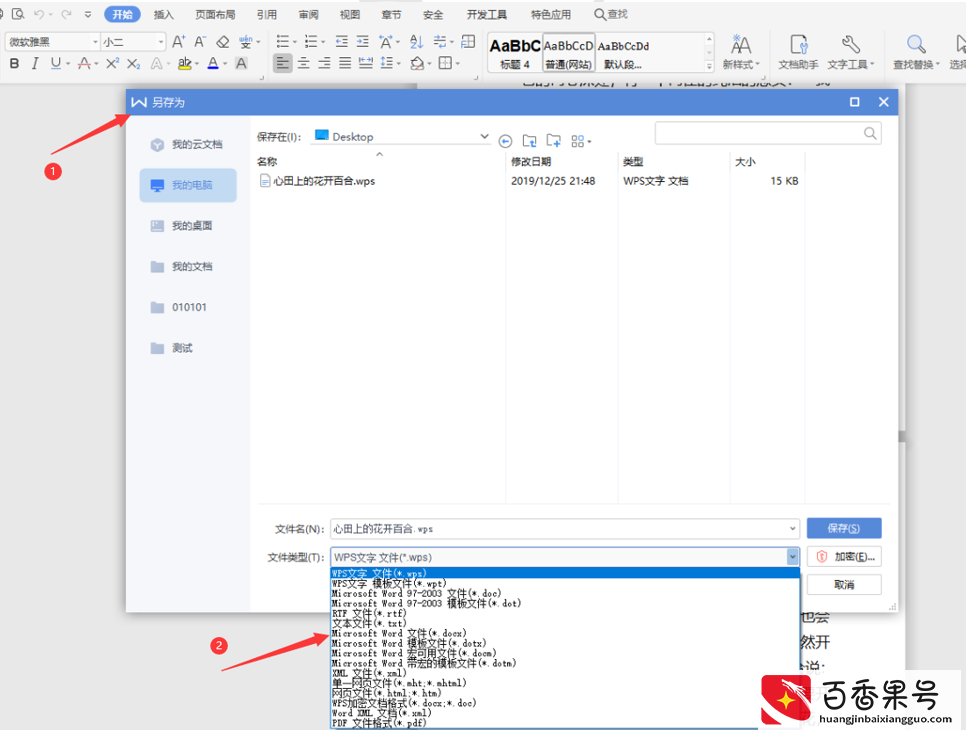Click the font color icon
The height and width of the screenshot is (730, 966).
pos(213,63)
